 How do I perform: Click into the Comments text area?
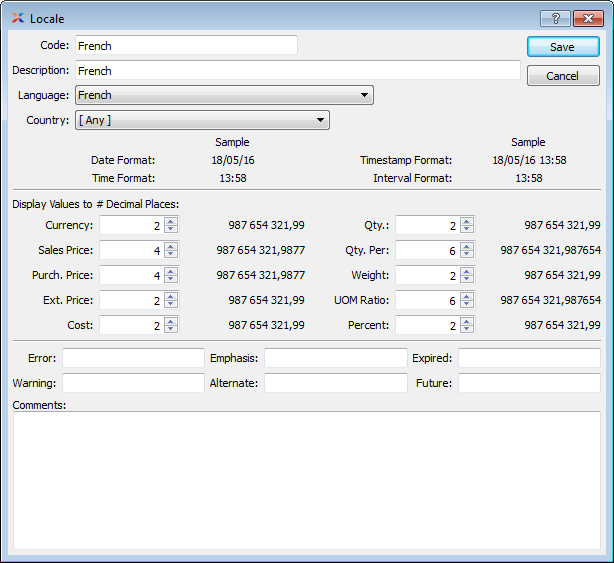[306, 480]
